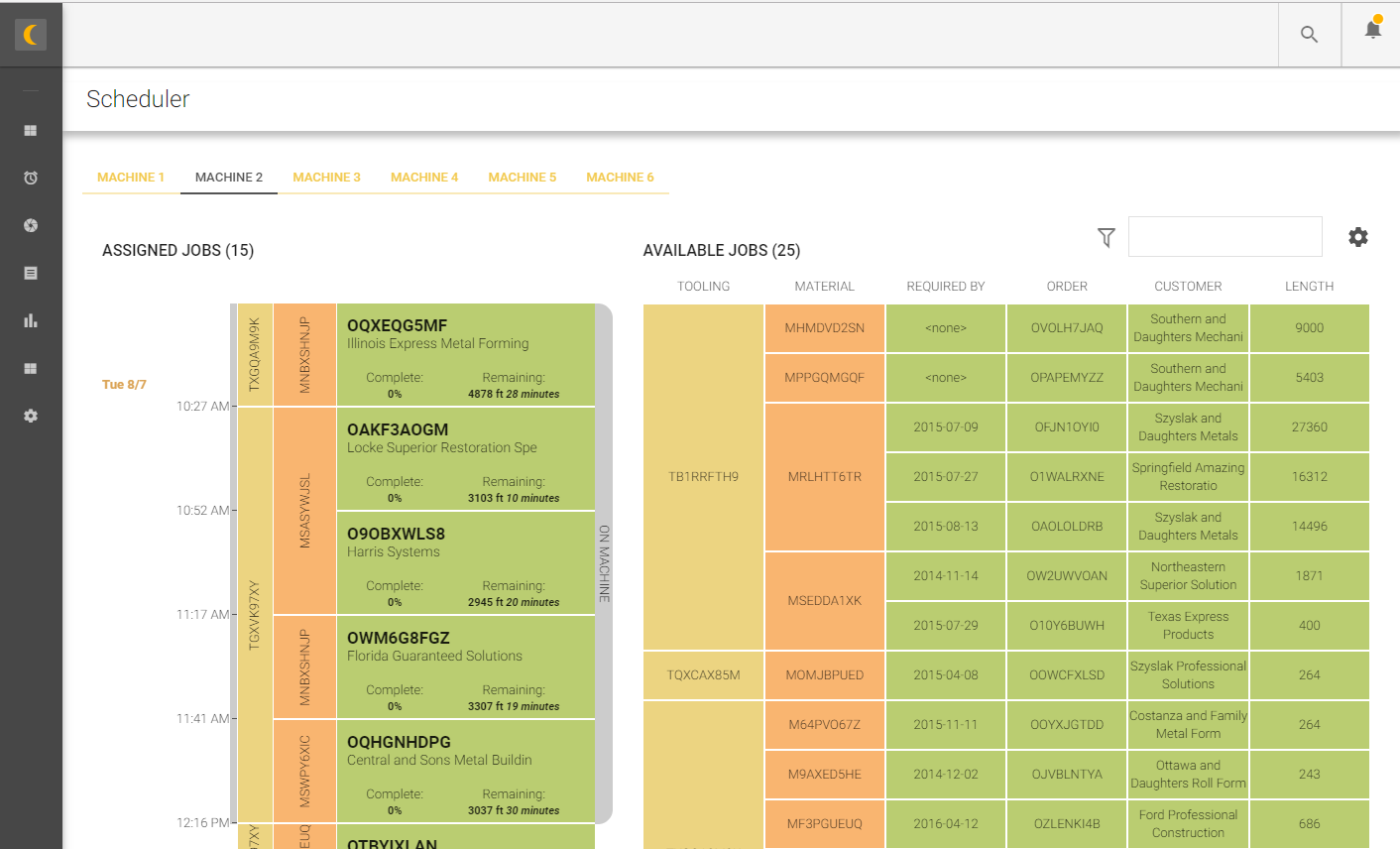The height and width of the screenshot is (849, 1400).
Task: Select available order OFJN1OYI0
Action: click(1067, 427)
